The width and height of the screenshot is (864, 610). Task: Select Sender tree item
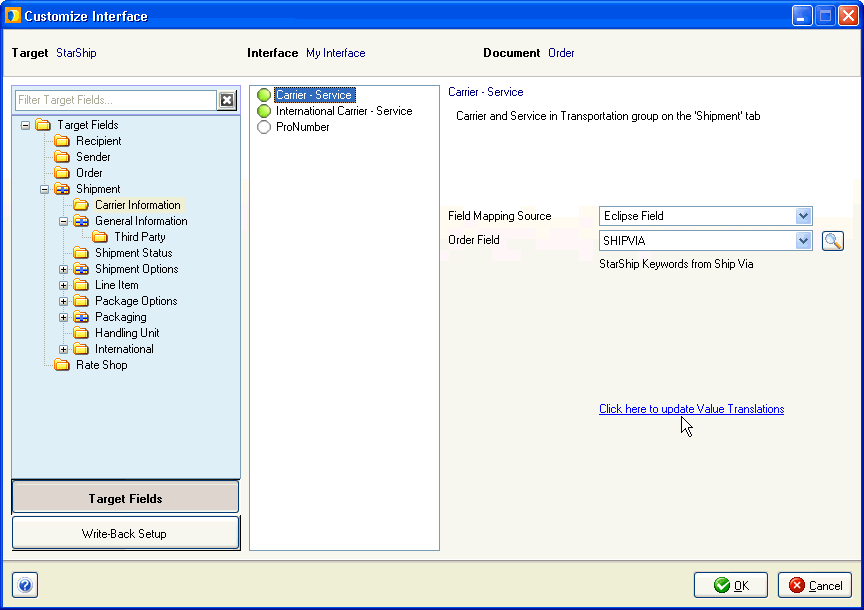coord(93,157)
